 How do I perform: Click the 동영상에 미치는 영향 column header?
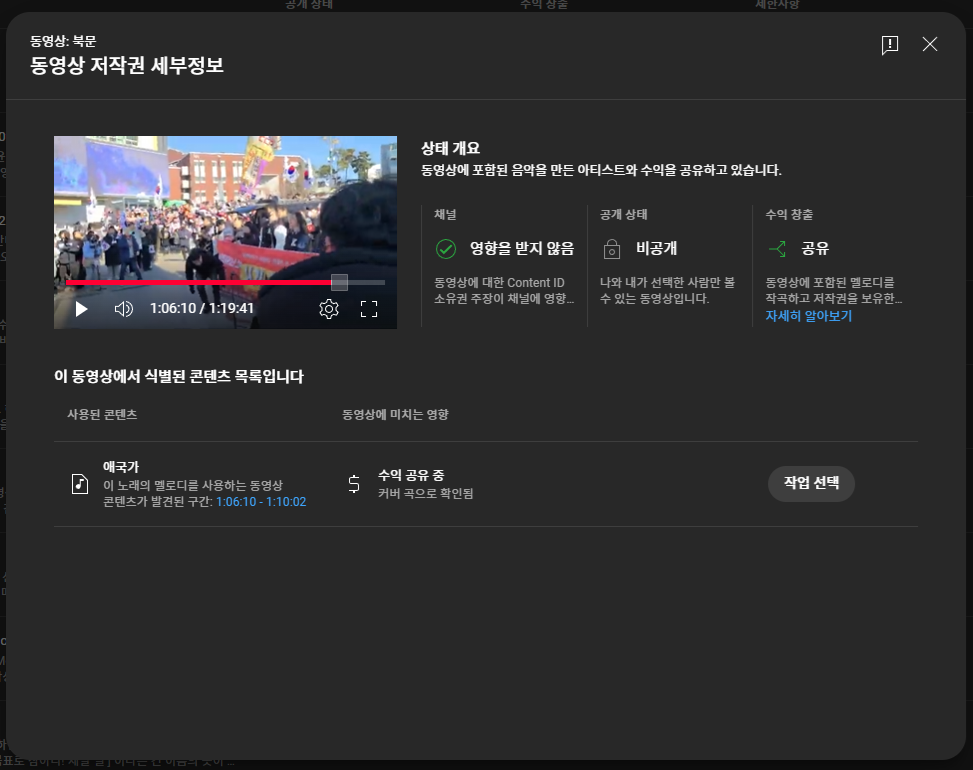point(395,414)
